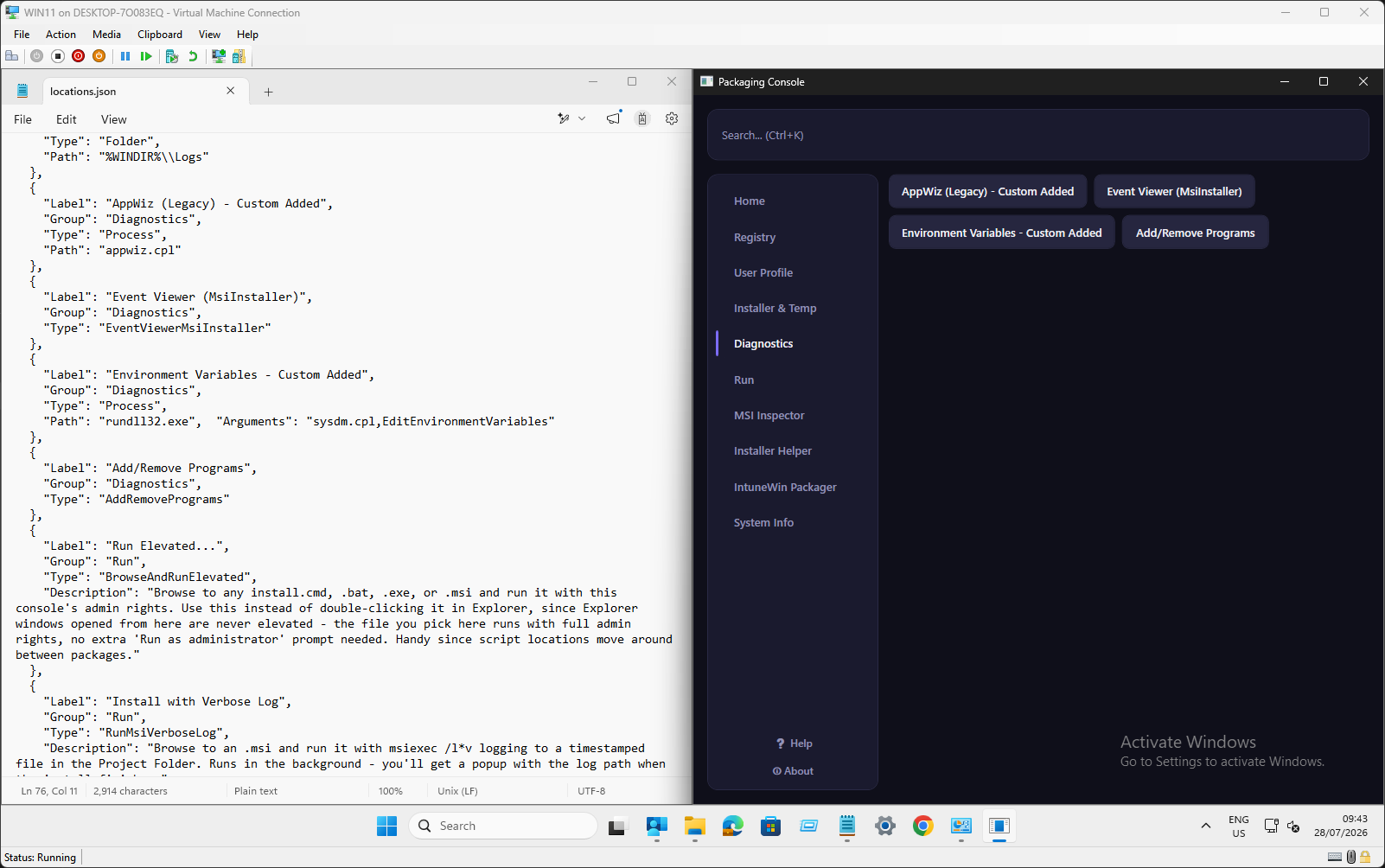Open the Action menu
The image size is (1385, 868).
click(61, 35)
